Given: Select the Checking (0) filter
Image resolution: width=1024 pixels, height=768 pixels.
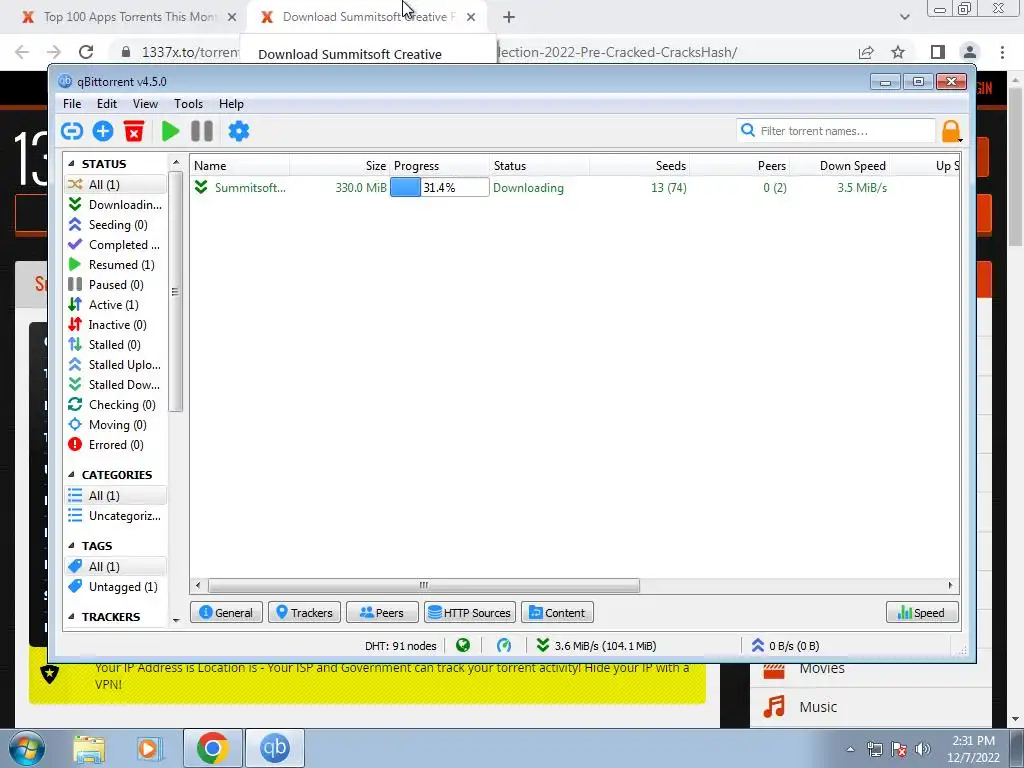Looking at the screenshot, I should point(116,405).
